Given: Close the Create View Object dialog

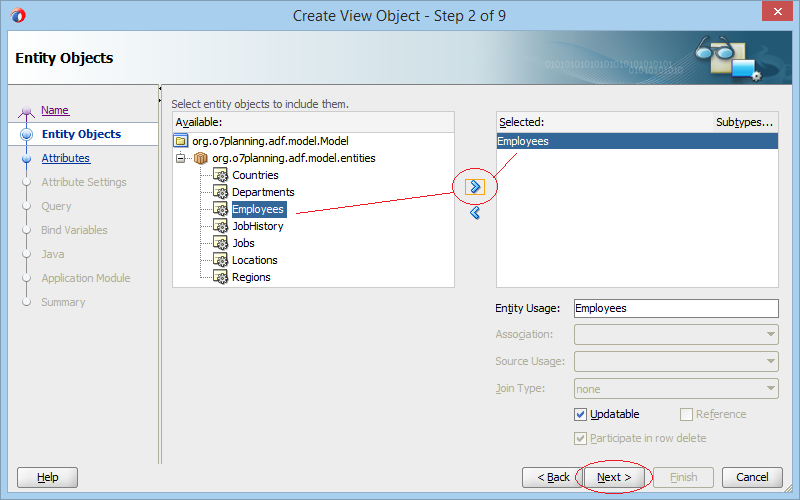Looking at the screenshot, I should click(x=777, y=11).
